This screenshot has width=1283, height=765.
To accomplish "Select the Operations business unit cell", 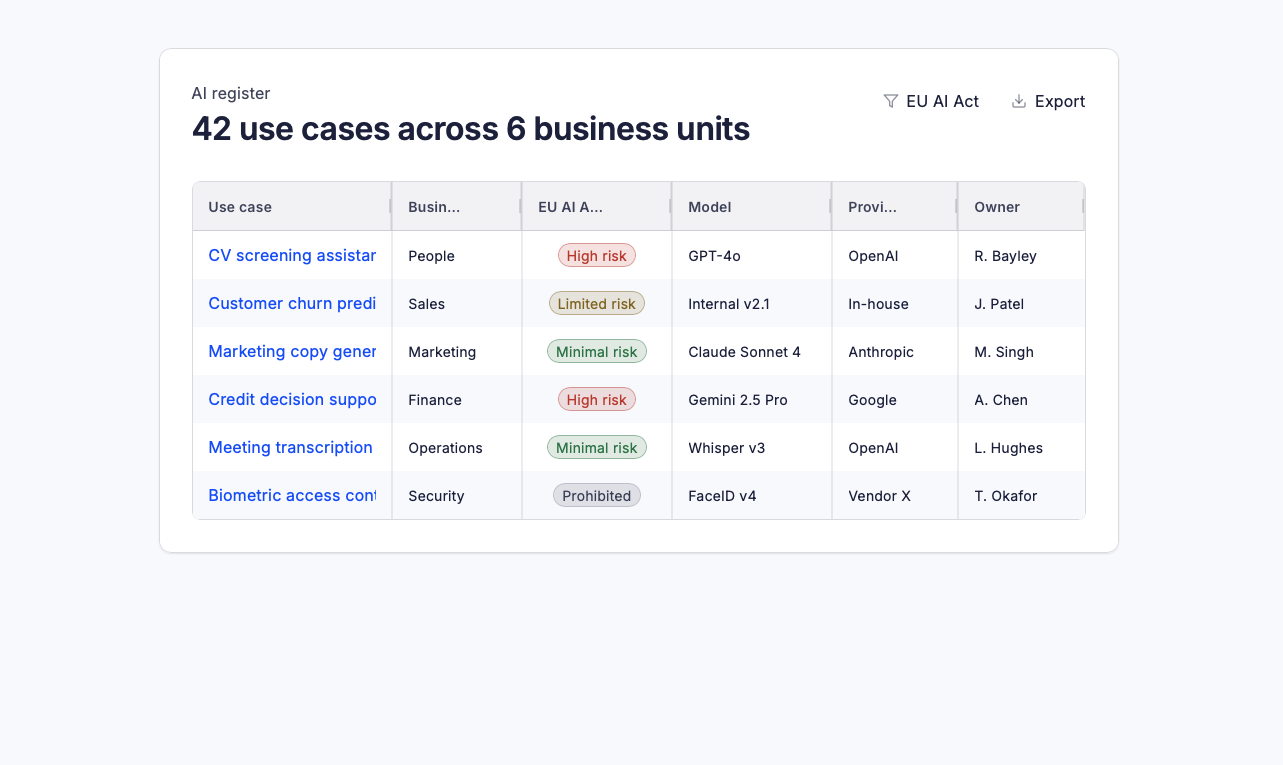I will [x=457, y=447].
